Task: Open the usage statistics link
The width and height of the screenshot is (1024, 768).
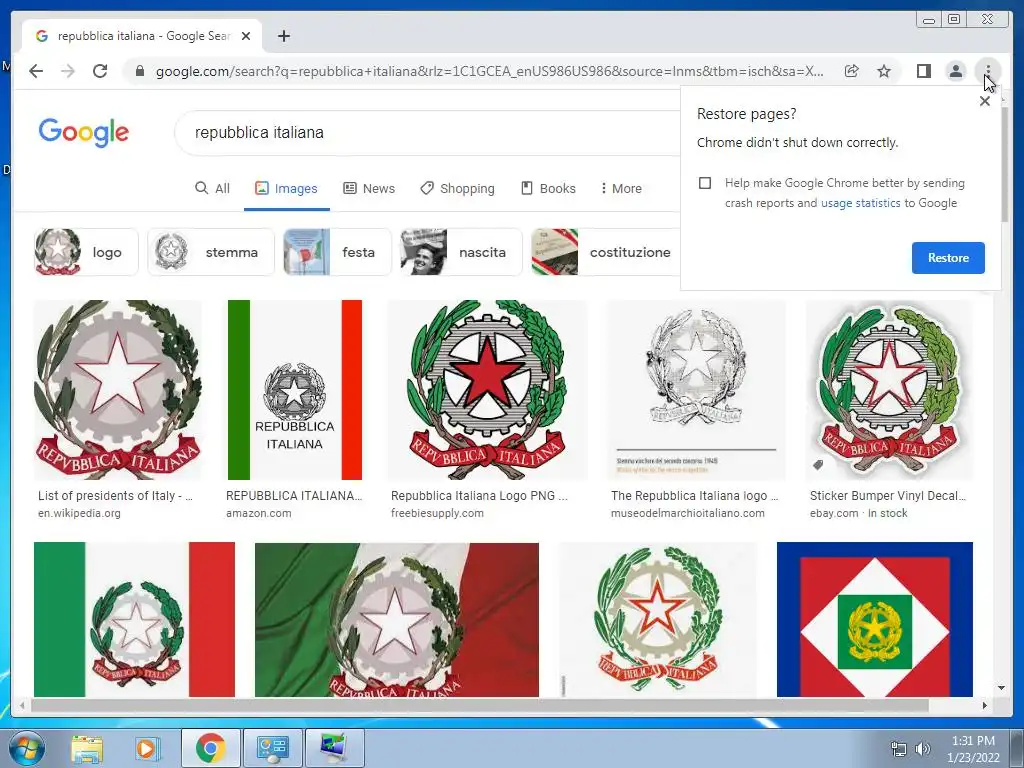Action: point(860,203)
